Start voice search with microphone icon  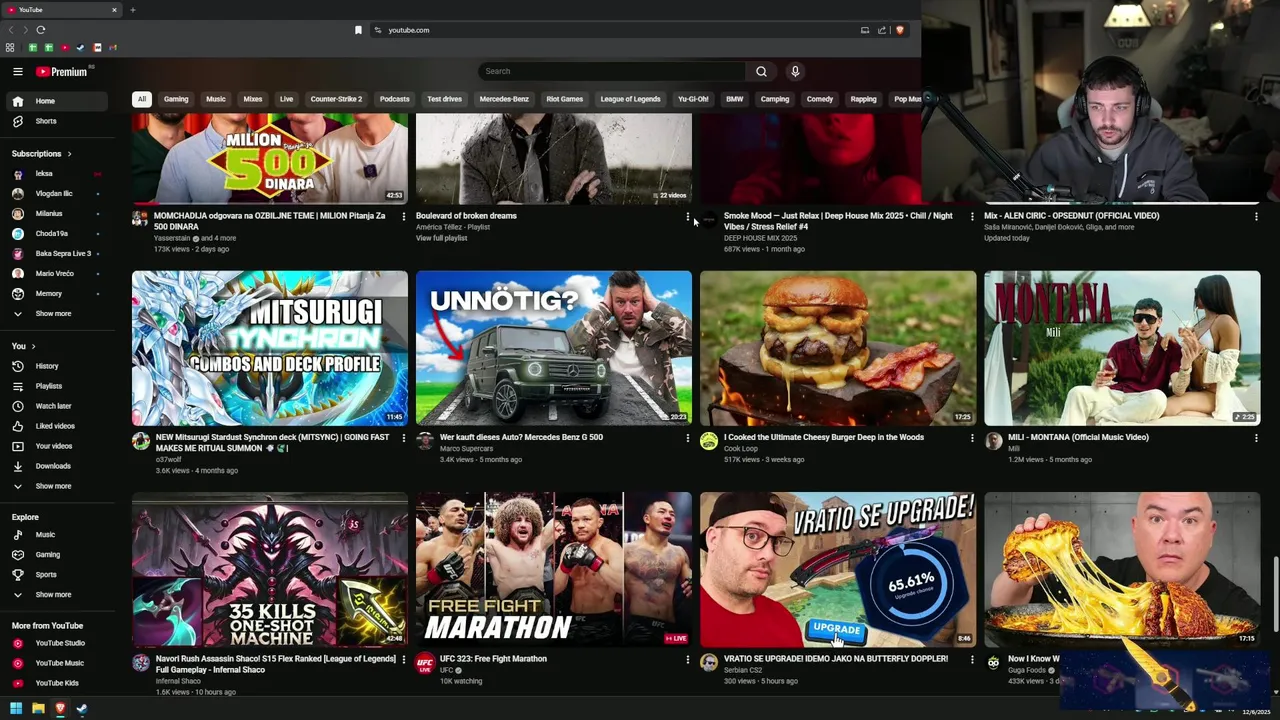point(795,72)
